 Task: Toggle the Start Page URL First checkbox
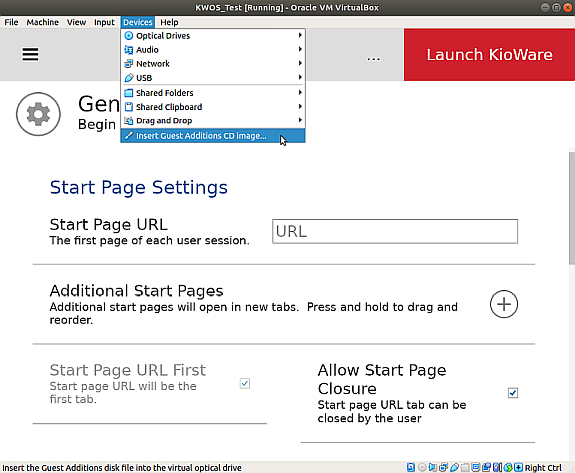click(245, 384)
